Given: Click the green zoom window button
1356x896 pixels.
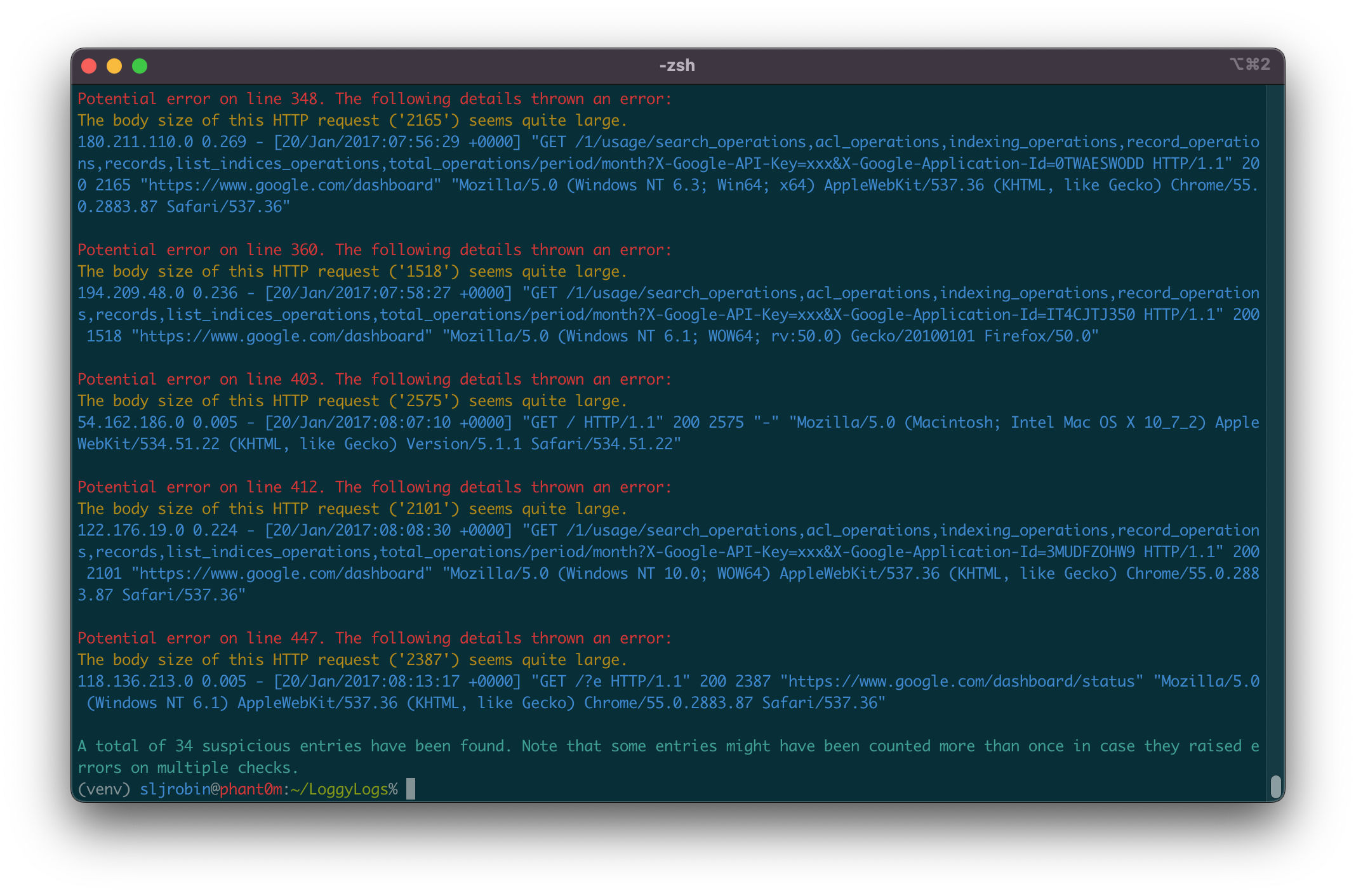Looking at the screenshot, I should coord(140,66).
